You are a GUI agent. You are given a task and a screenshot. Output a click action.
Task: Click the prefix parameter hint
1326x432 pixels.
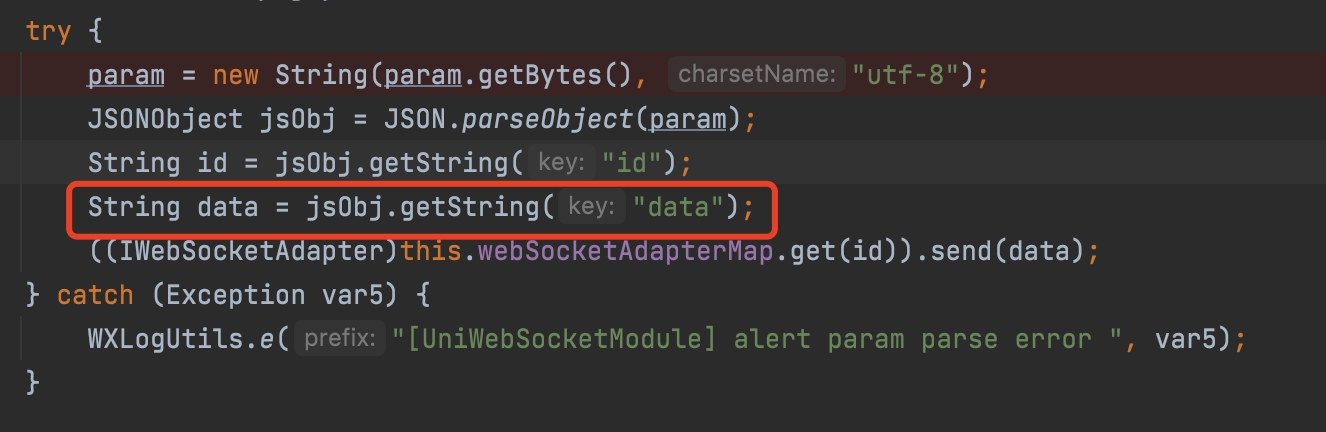click(340, 339)
